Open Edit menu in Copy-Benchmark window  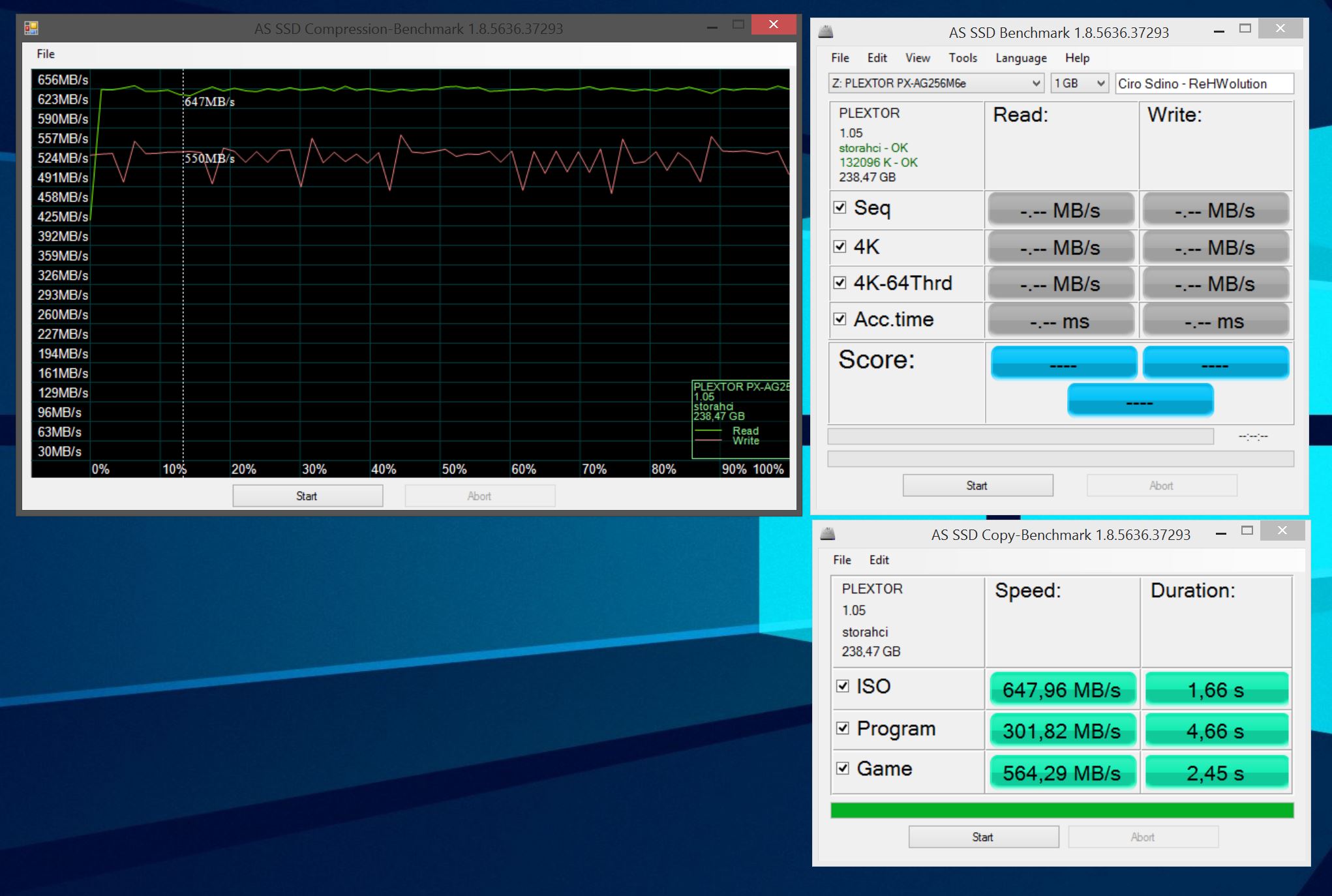point(879,560)
